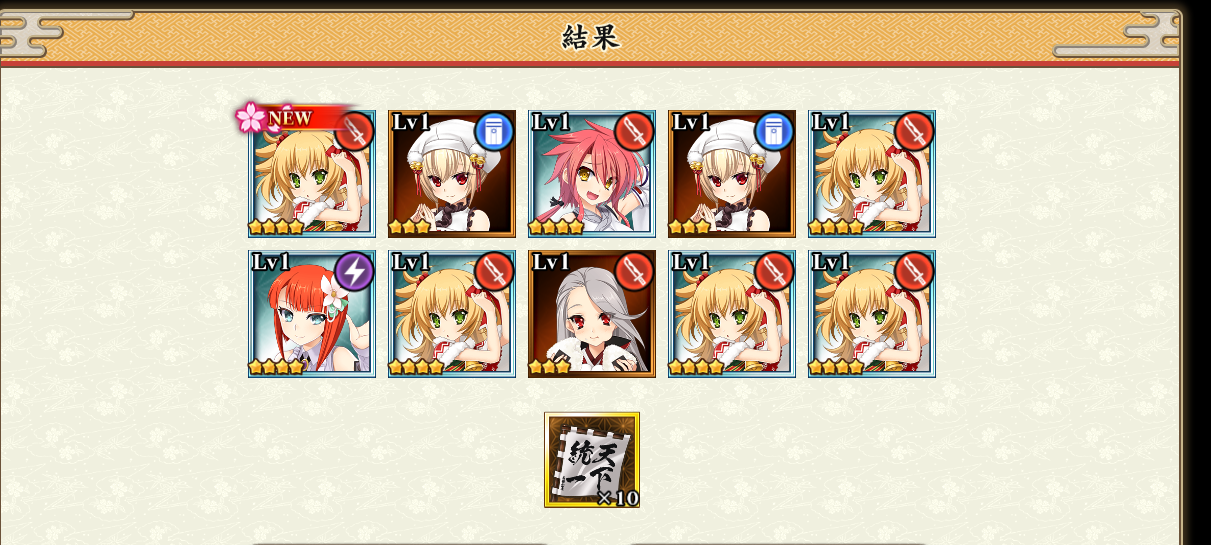Select the blonde card between red-haired and silver-haired cards

click(x=452, y=314)
